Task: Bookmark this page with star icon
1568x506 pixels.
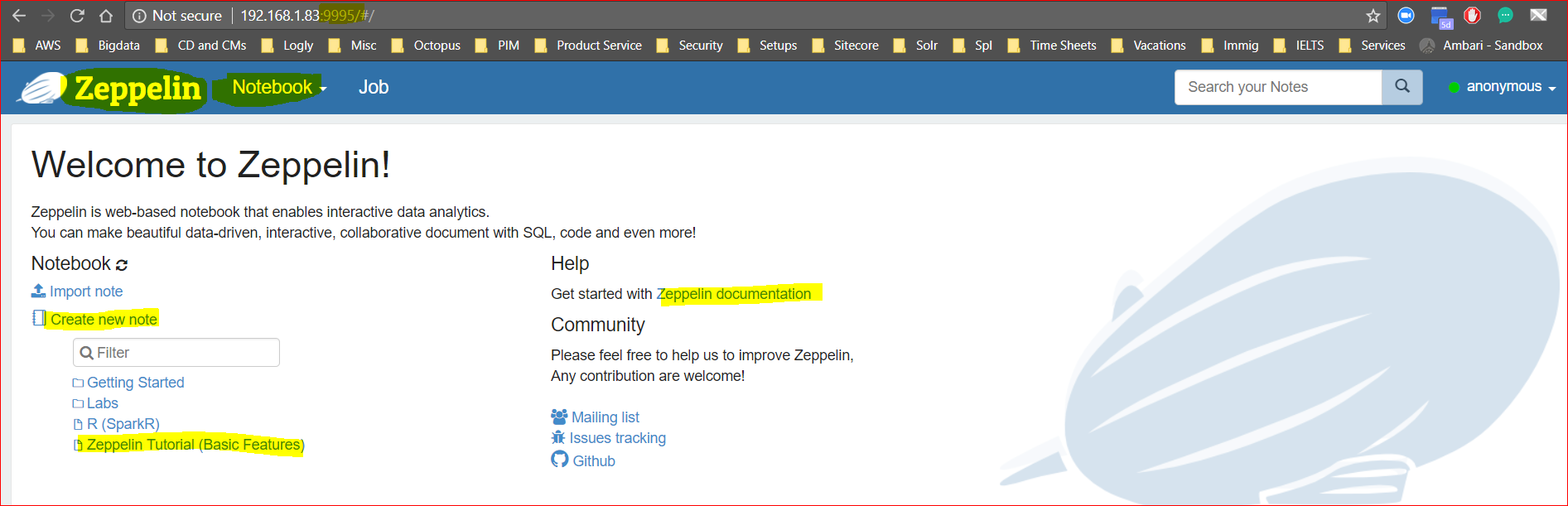Action: pyautogui.click(x=1373, y=16)
